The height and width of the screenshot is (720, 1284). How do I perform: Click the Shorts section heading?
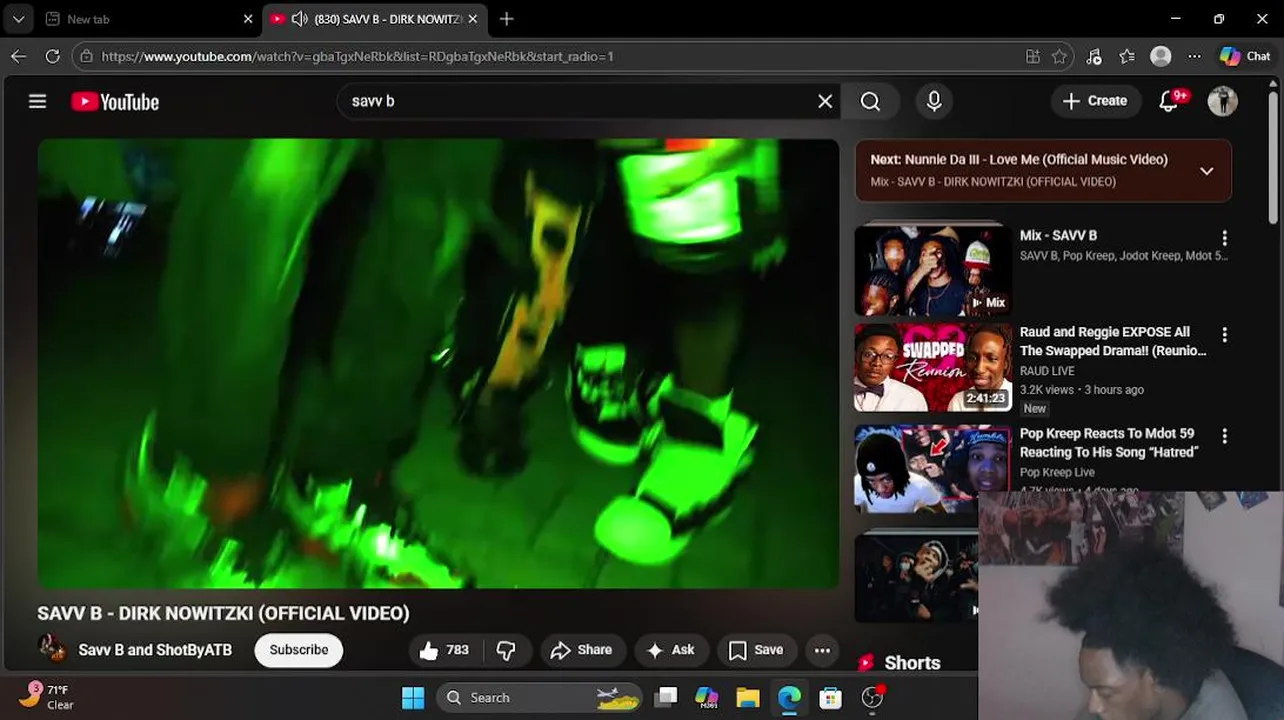[912, 663]
